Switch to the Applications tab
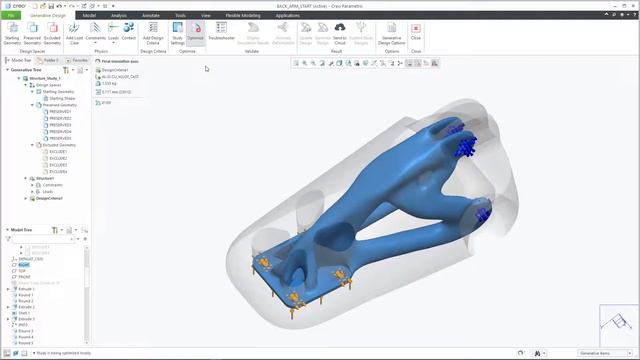This screenshot has height=360, width=640. click(x=287, y=16)
